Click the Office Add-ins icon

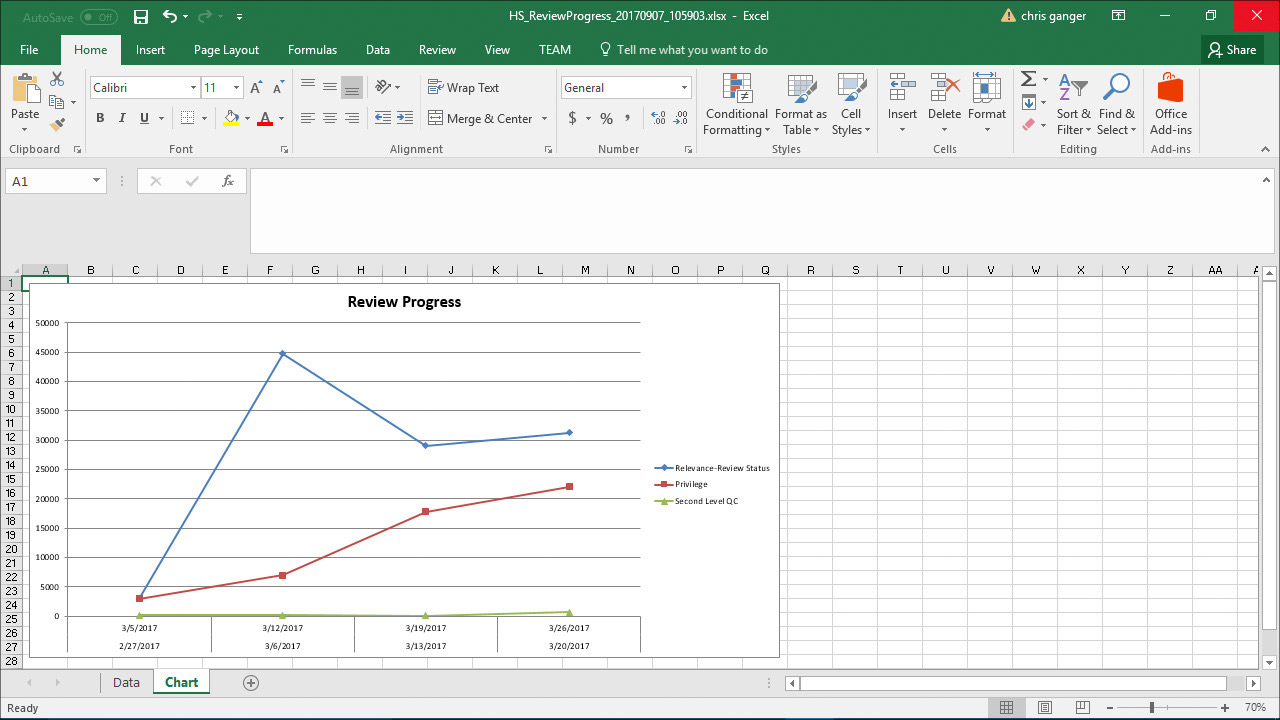coord(1170,105)
